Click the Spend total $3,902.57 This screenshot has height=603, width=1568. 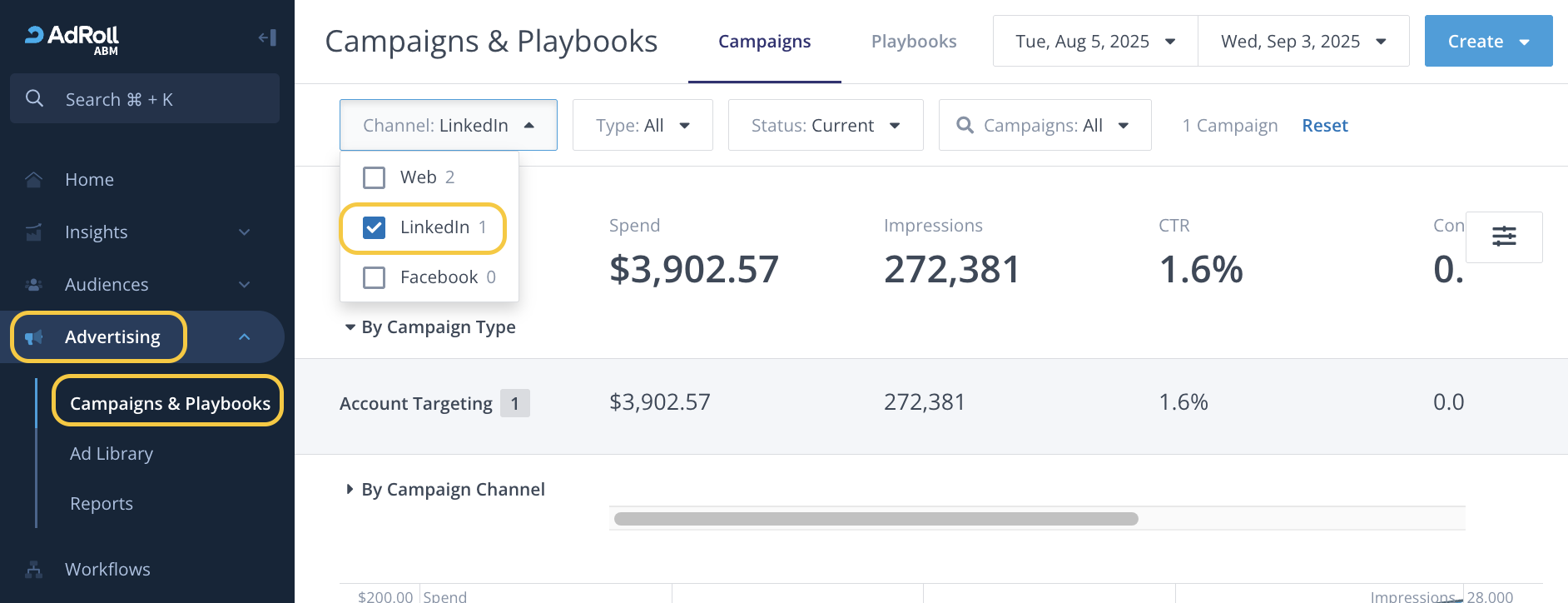694,269
